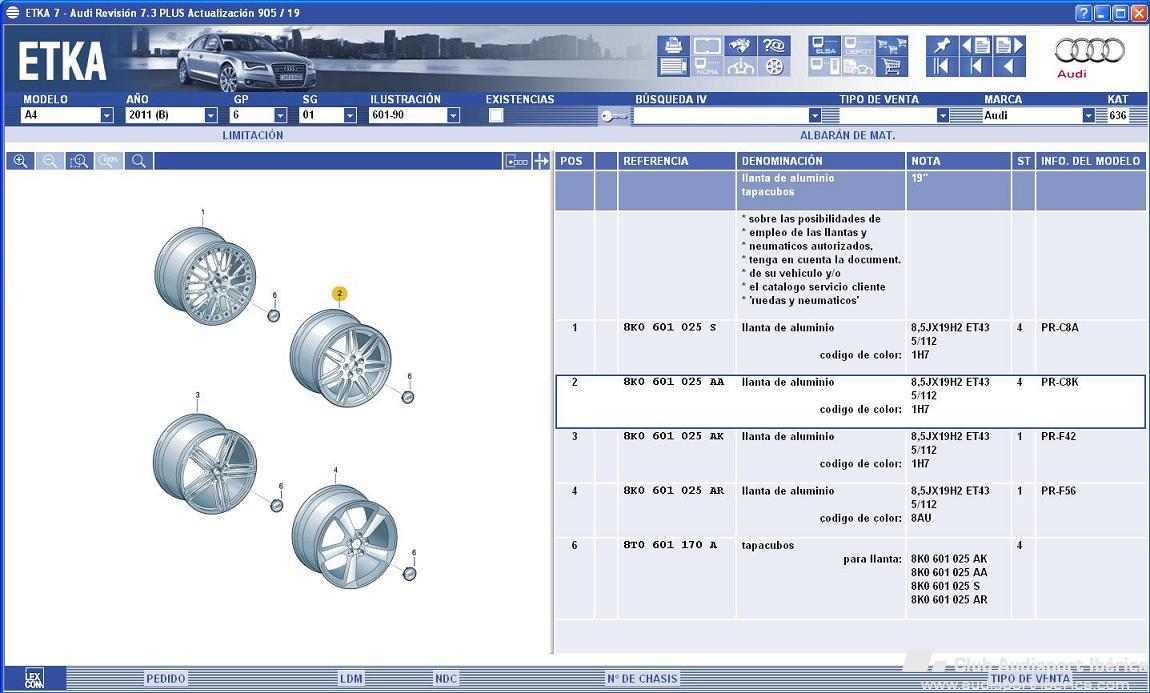Open the NORA icon
Viewport: 1150px width, 693px height.
tap(707, 67)
